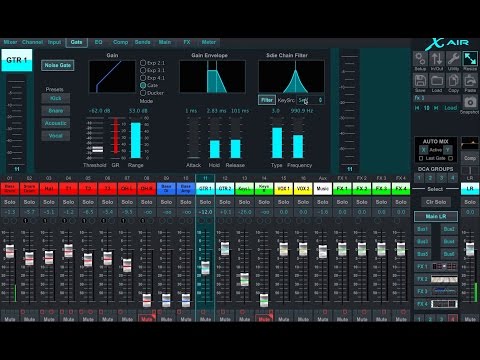Viewport: 480px width, 360px height.
Task: Select the Exp 4:1 mode
Action: [x=143, y=78]
